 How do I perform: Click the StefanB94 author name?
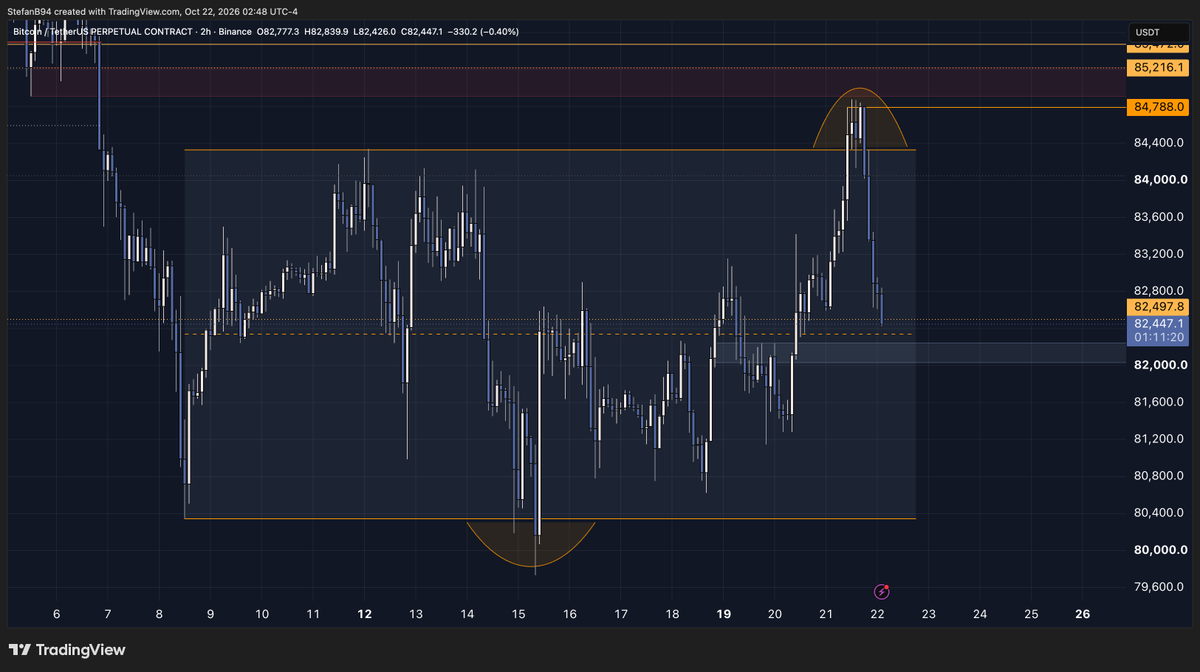[x=29, y=12]
